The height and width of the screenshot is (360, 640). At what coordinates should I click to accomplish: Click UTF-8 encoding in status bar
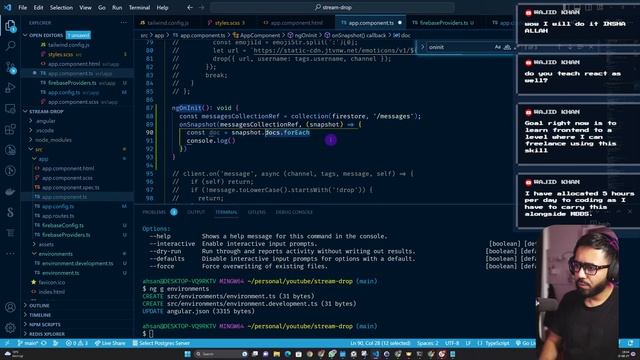click(x=452, y=343)
